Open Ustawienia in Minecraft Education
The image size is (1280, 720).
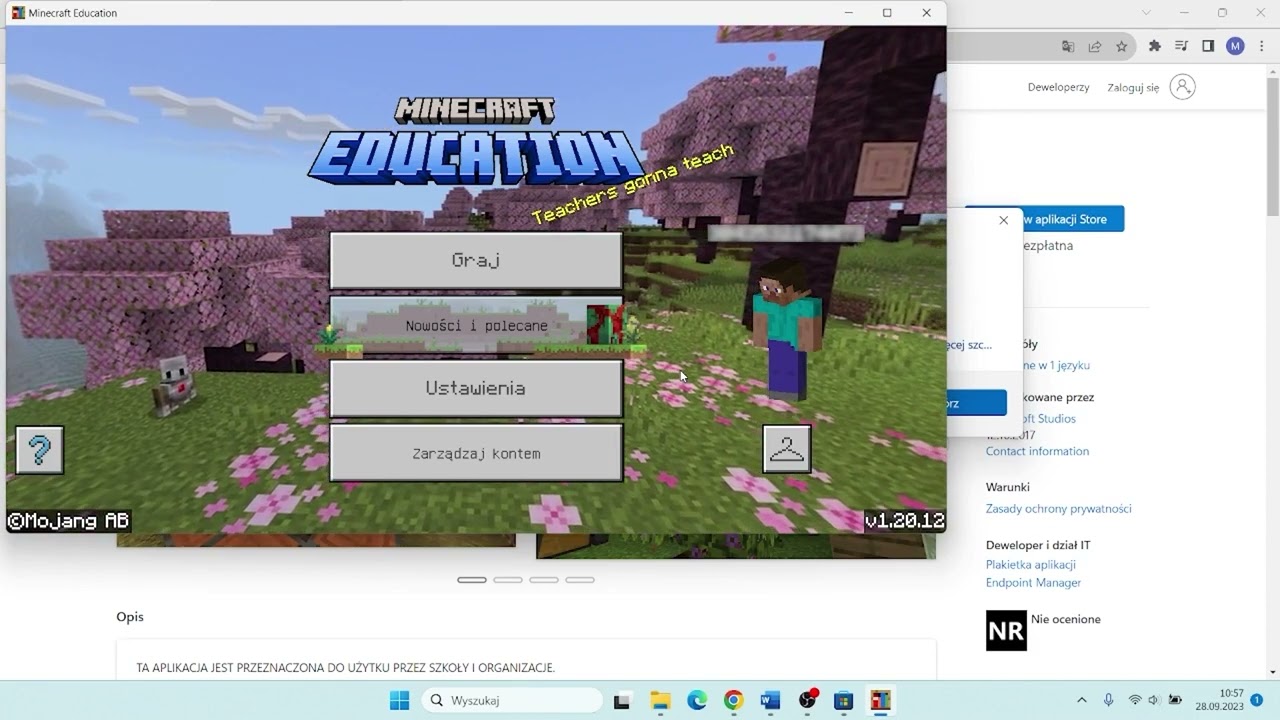(x=476, y=388)
